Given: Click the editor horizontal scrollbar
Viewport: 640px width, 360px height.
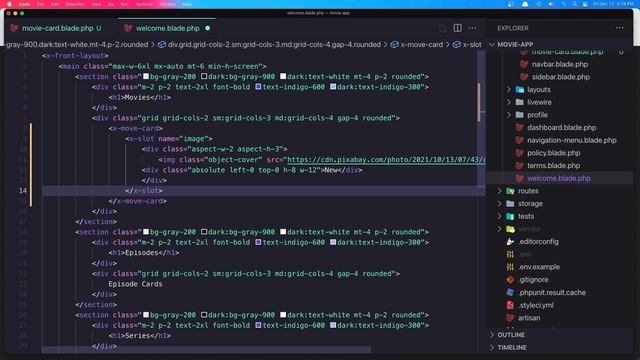Looking at the screenshot, I should tap(207, 350).
